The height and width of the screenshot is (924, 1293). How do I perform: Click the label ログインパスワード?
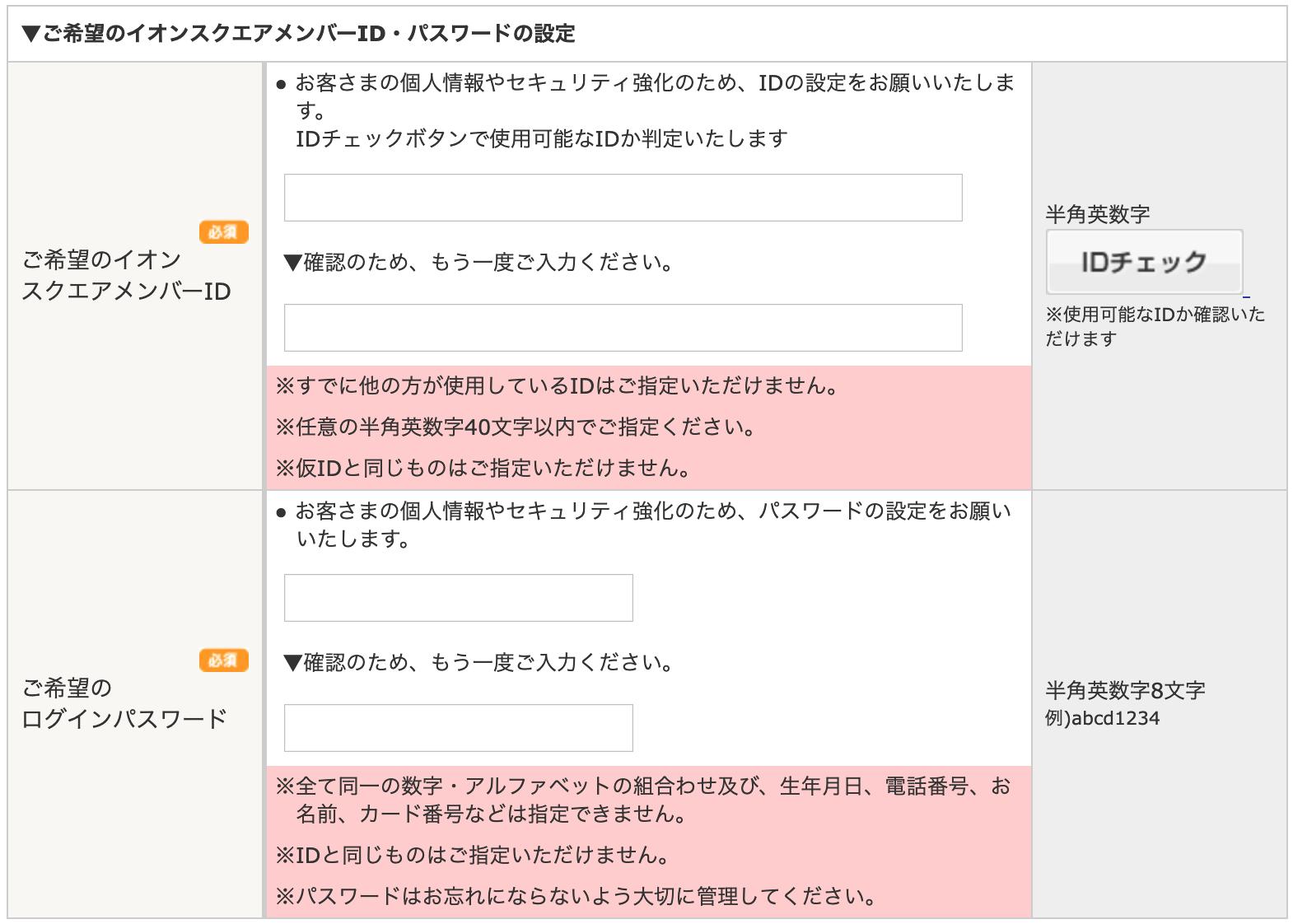(x=124, y=719)
